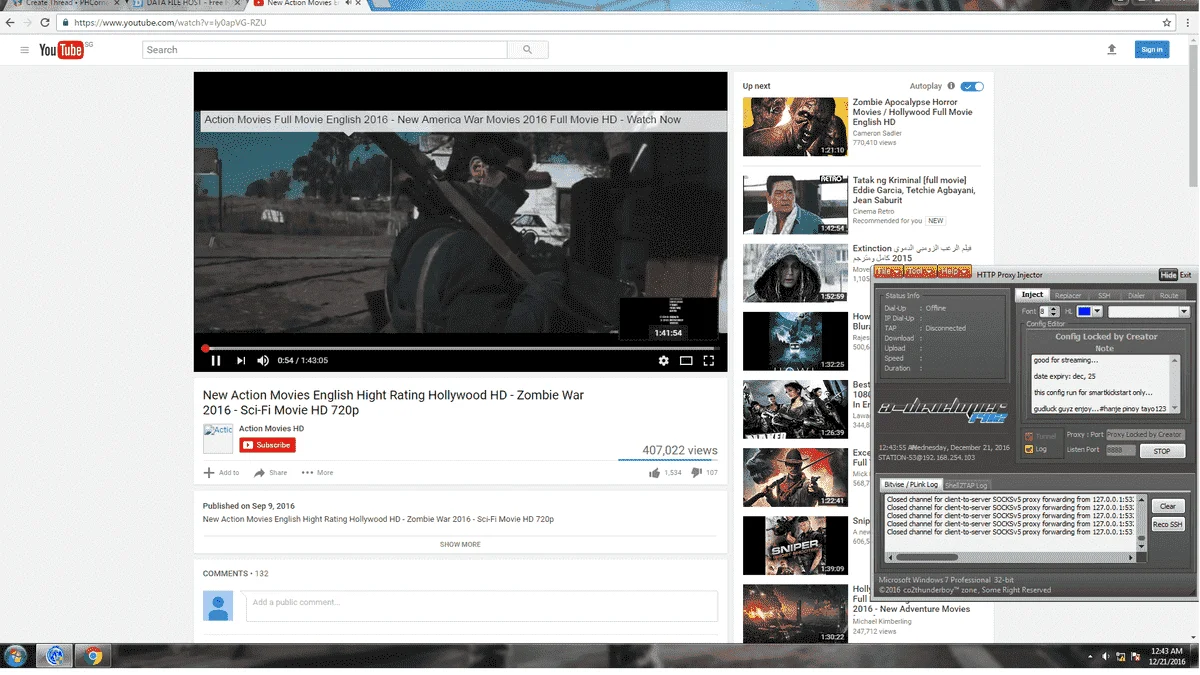Viewport: 1200px width, 675px height.
Task: Select the Bitvise / PLink Log tab
Action: pyautogui.click(x=911, y=485)
